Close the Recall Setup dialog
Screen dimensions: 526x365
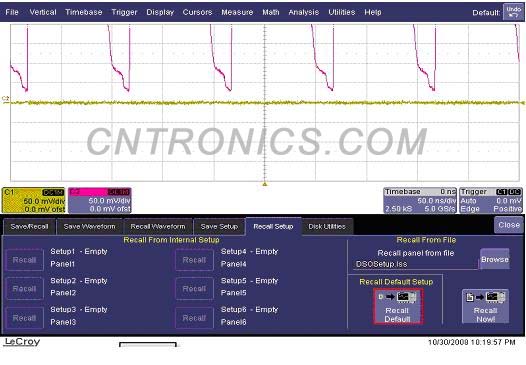(x=509, y=224)
